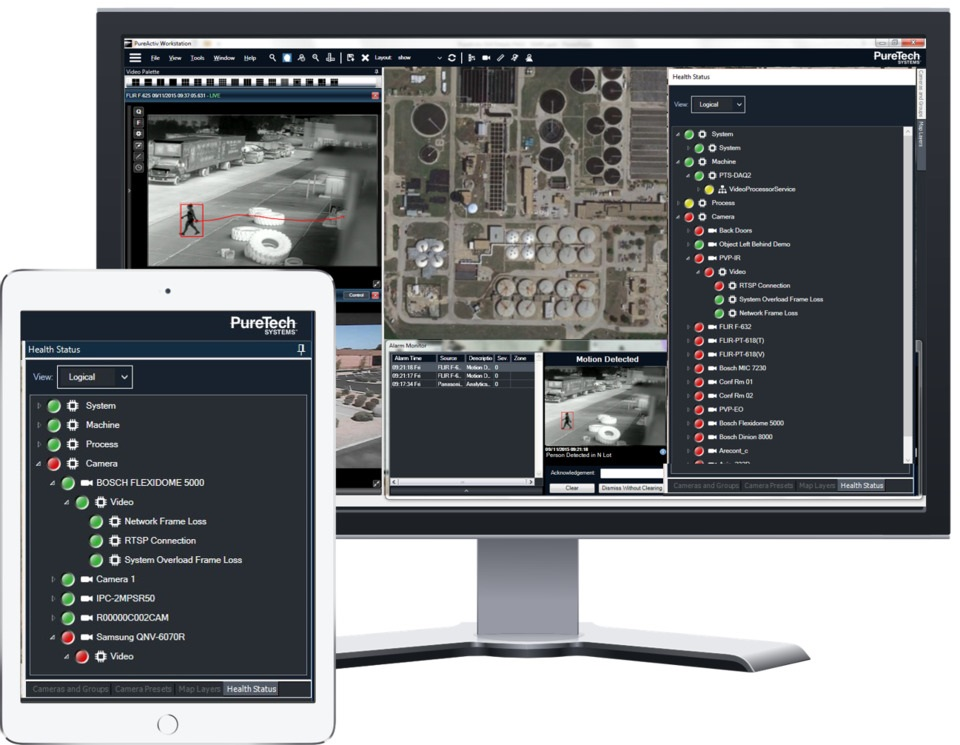
Task: Click the yellow status indicator beside Process
Action: 689,203
